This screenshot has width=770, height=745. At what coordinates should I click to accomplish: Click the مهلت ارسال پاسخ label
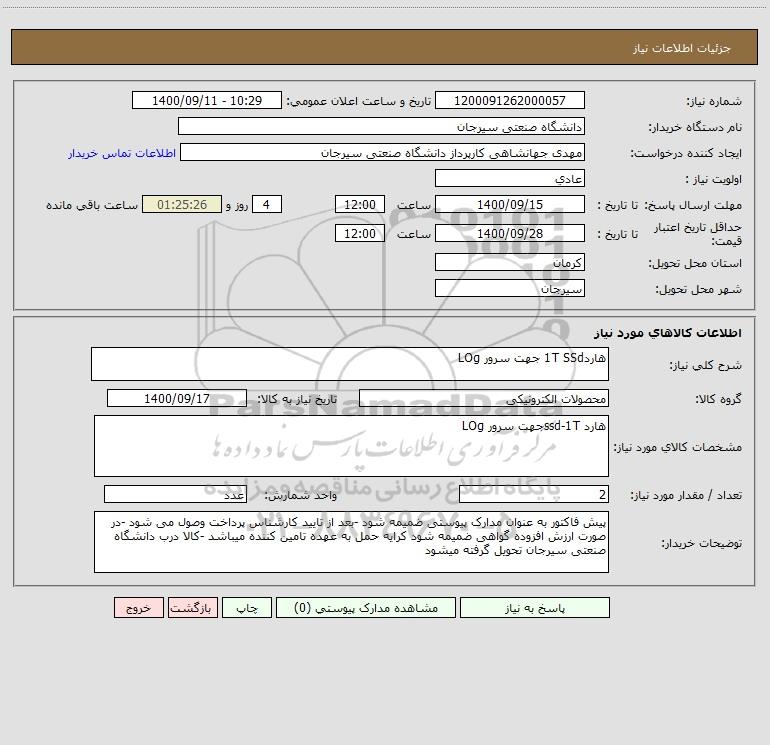pos(693,205)
